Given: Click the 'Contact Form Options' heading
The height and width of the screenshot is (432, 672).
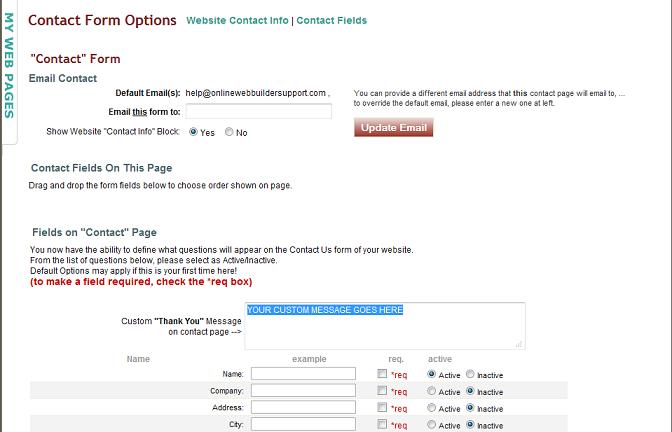Looking at the screenshot, I should point(102,21).
